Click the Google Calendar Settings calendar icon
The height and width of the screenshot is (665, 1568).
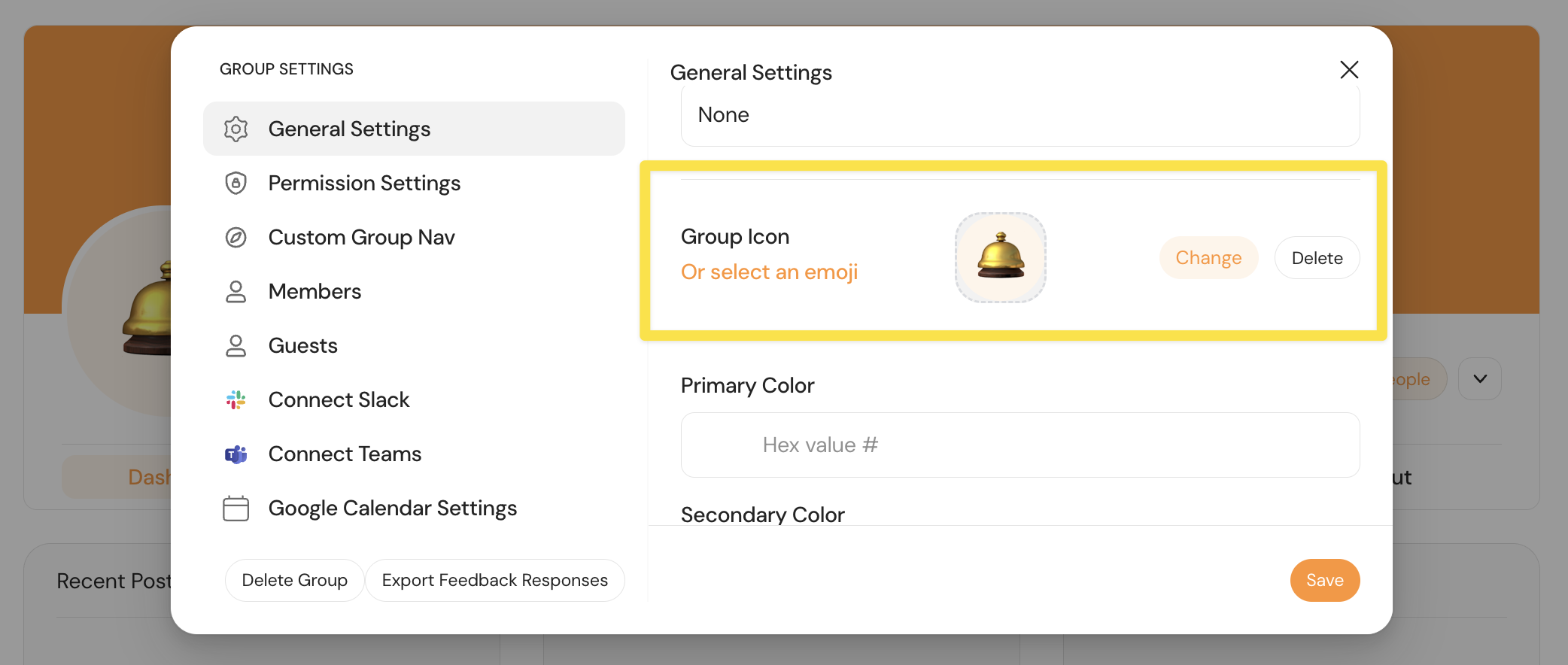[x=236, y=509]
